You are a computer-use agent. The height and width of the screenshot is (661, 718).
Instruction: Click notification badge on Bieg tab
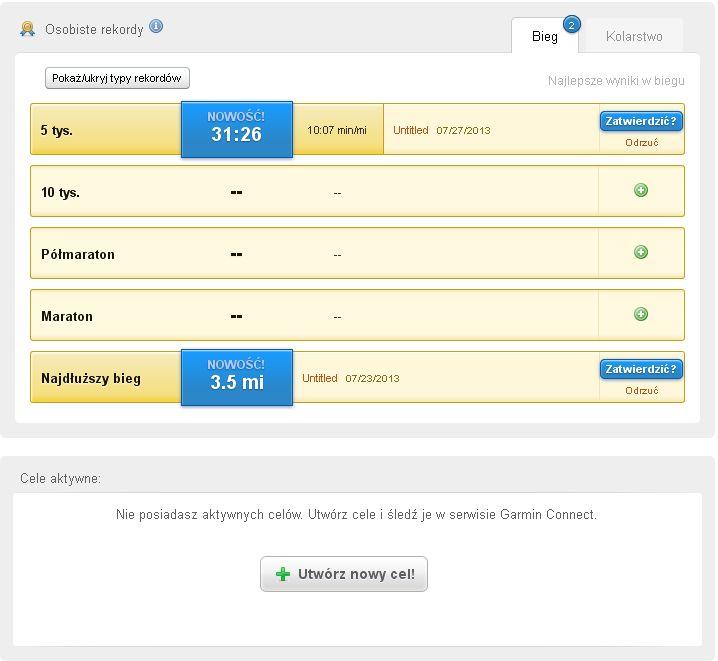point(571,24)
